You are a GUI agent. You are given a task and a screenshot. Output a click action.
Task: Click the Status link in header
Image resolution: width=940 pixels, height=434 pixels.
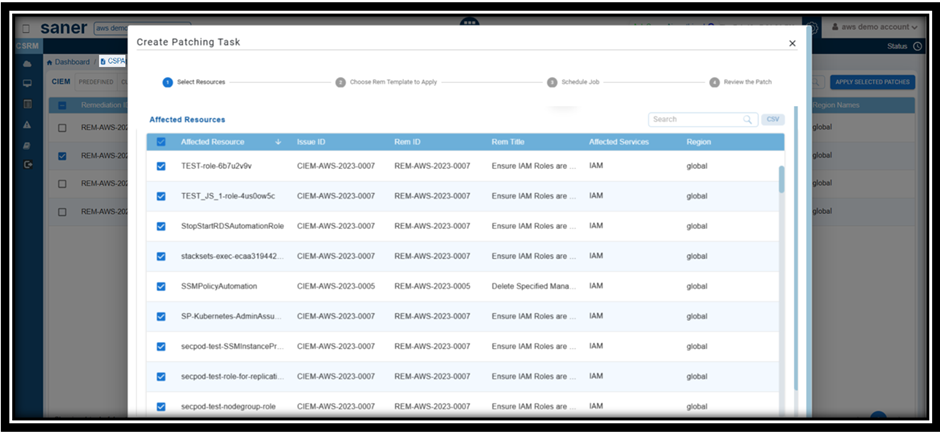tap(897, 46)
